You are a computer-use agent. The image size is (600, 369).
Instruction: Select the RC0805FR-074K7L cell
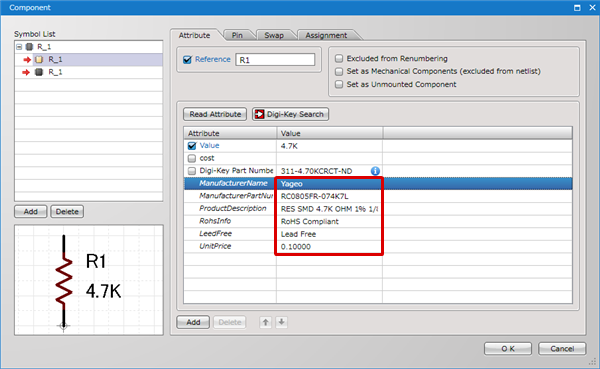tap(329, 196)
